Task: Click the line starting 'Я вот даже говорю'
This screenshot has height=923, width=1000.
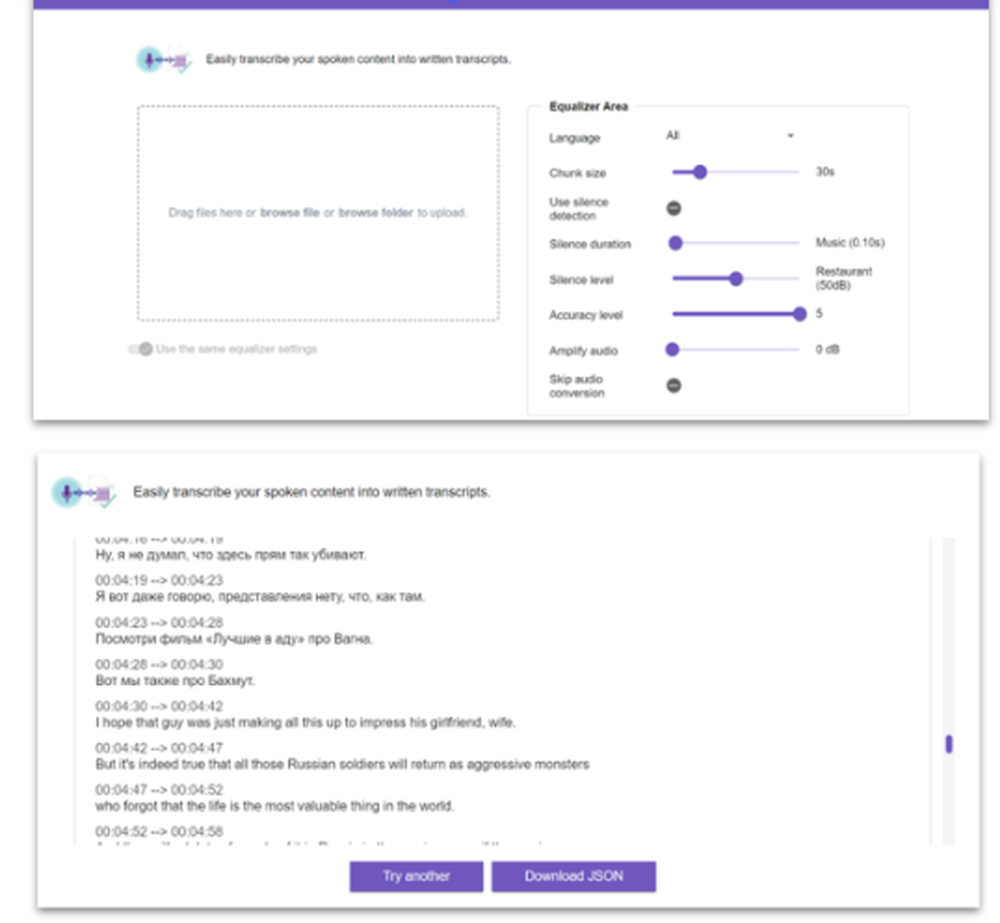Action: coord(260,597)
